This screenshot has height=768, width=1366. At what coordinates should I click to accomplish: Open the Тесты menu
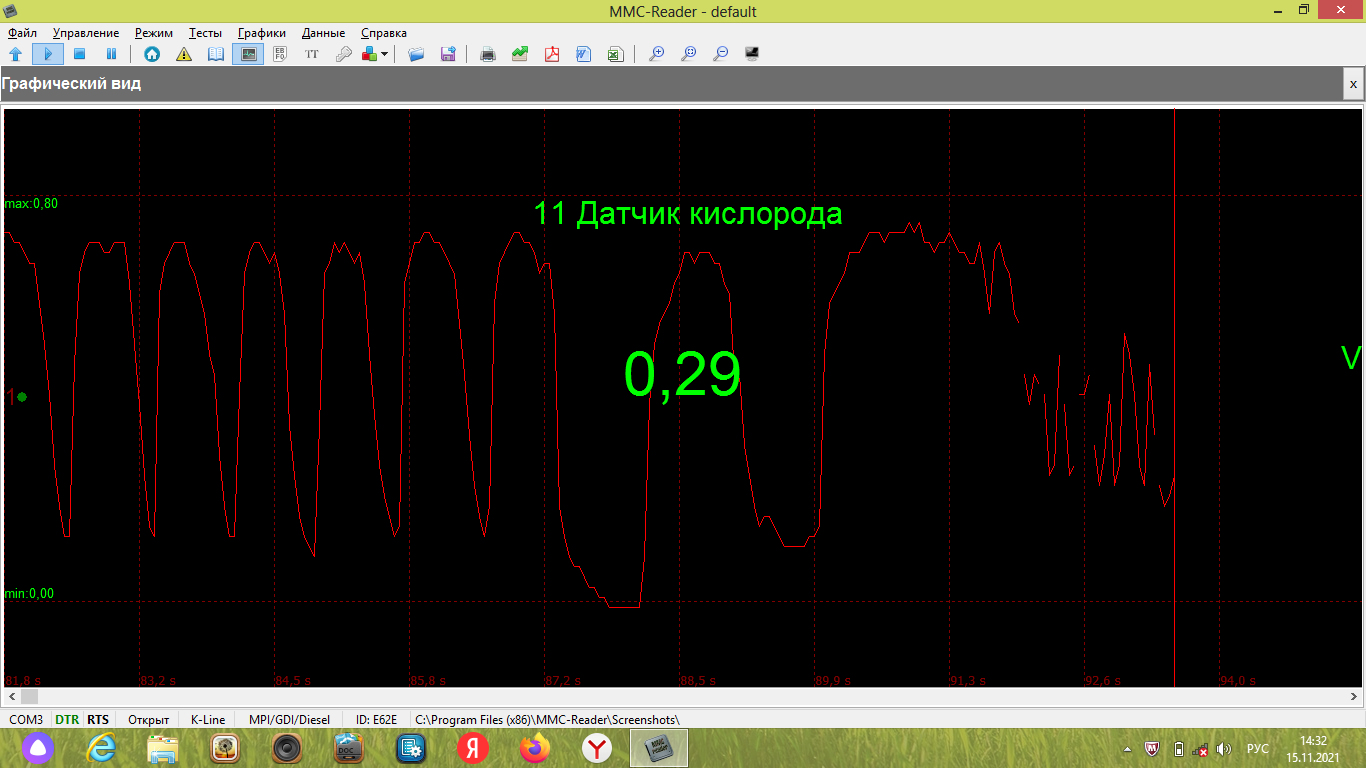tap(205, 33)
